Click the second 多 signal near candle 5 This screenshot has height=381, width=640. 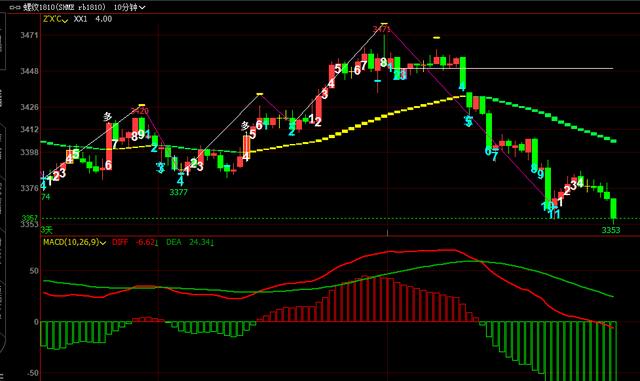coord(245,126)
